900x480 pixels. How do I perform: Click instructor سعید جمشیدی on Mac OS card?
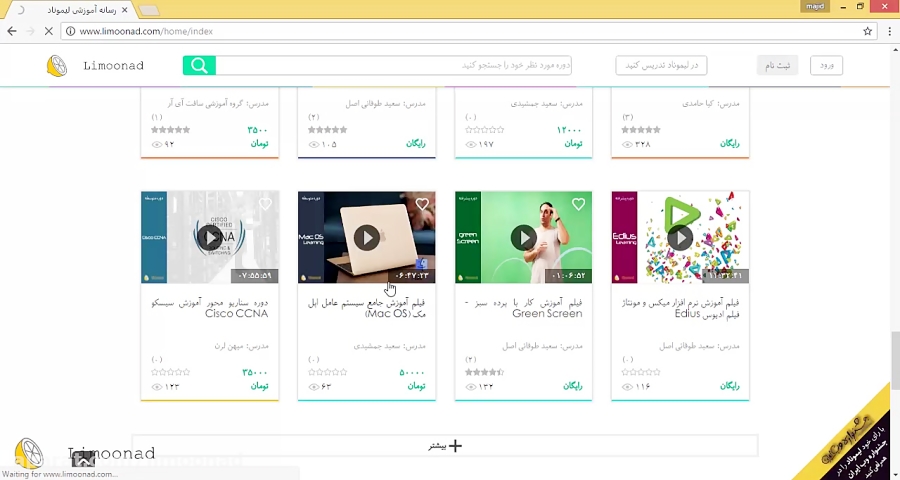pyautogui.click(x=390, y=346)
